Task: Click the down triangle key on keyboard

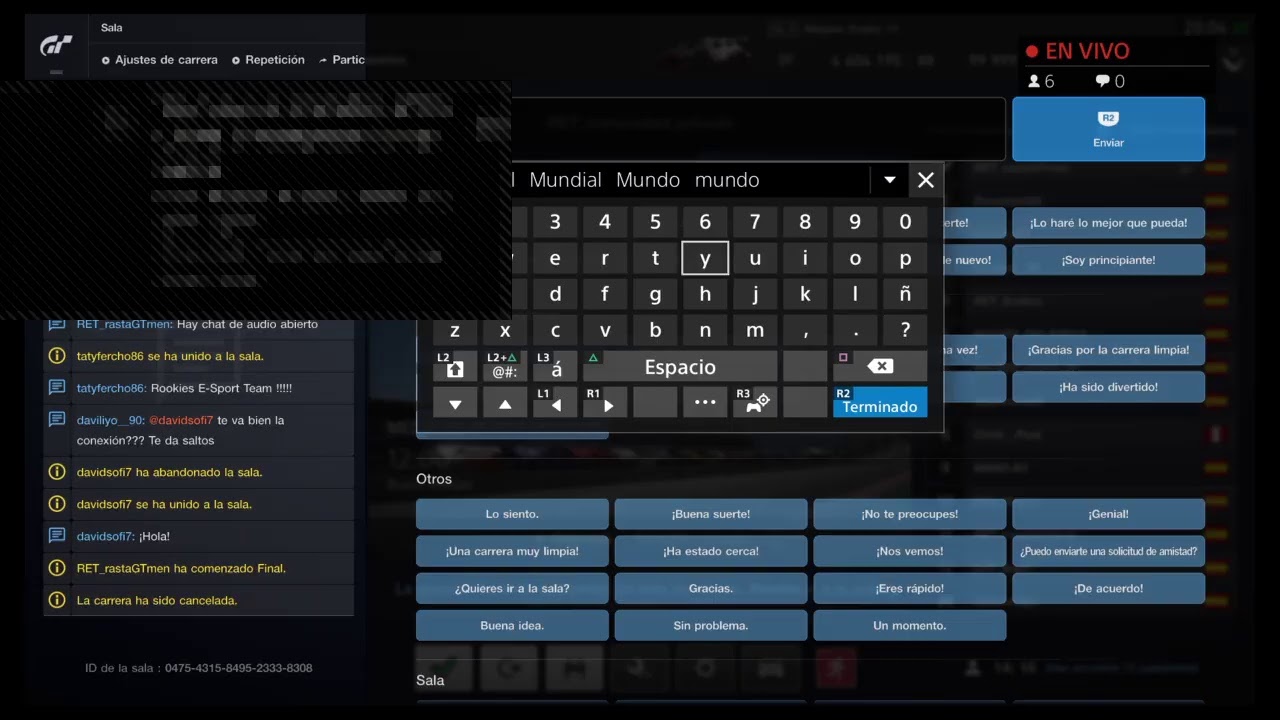Action: (455, 402)
